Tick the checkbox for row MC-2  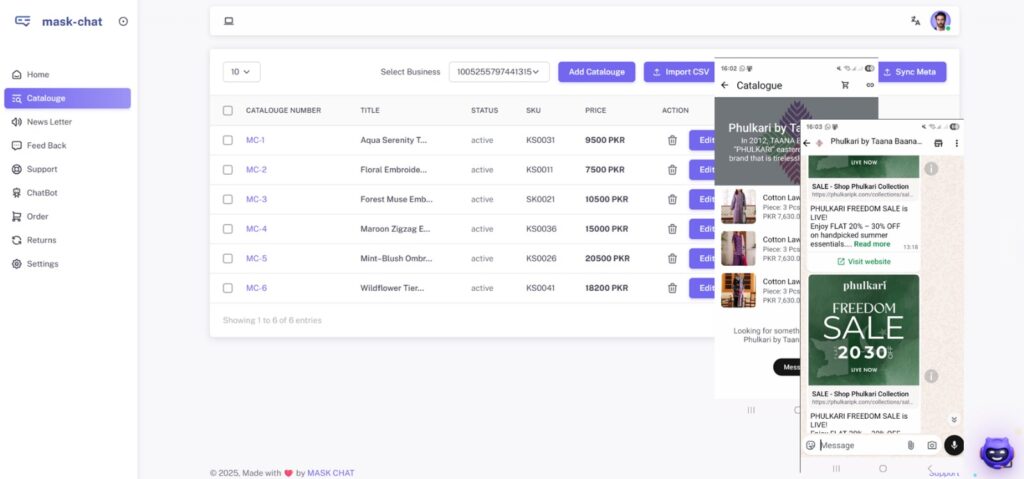[x=228, y=170]
